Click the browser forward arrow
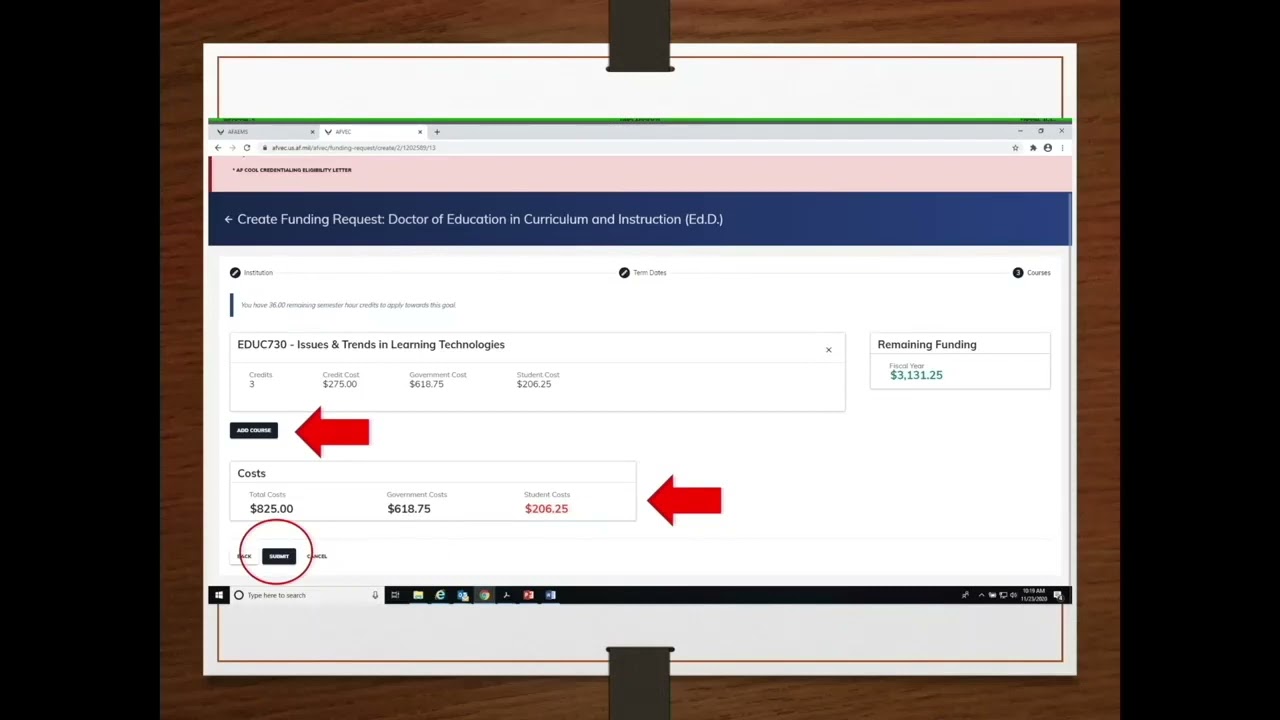This screenshot has width=1280, height=720. tap(232, 148)
